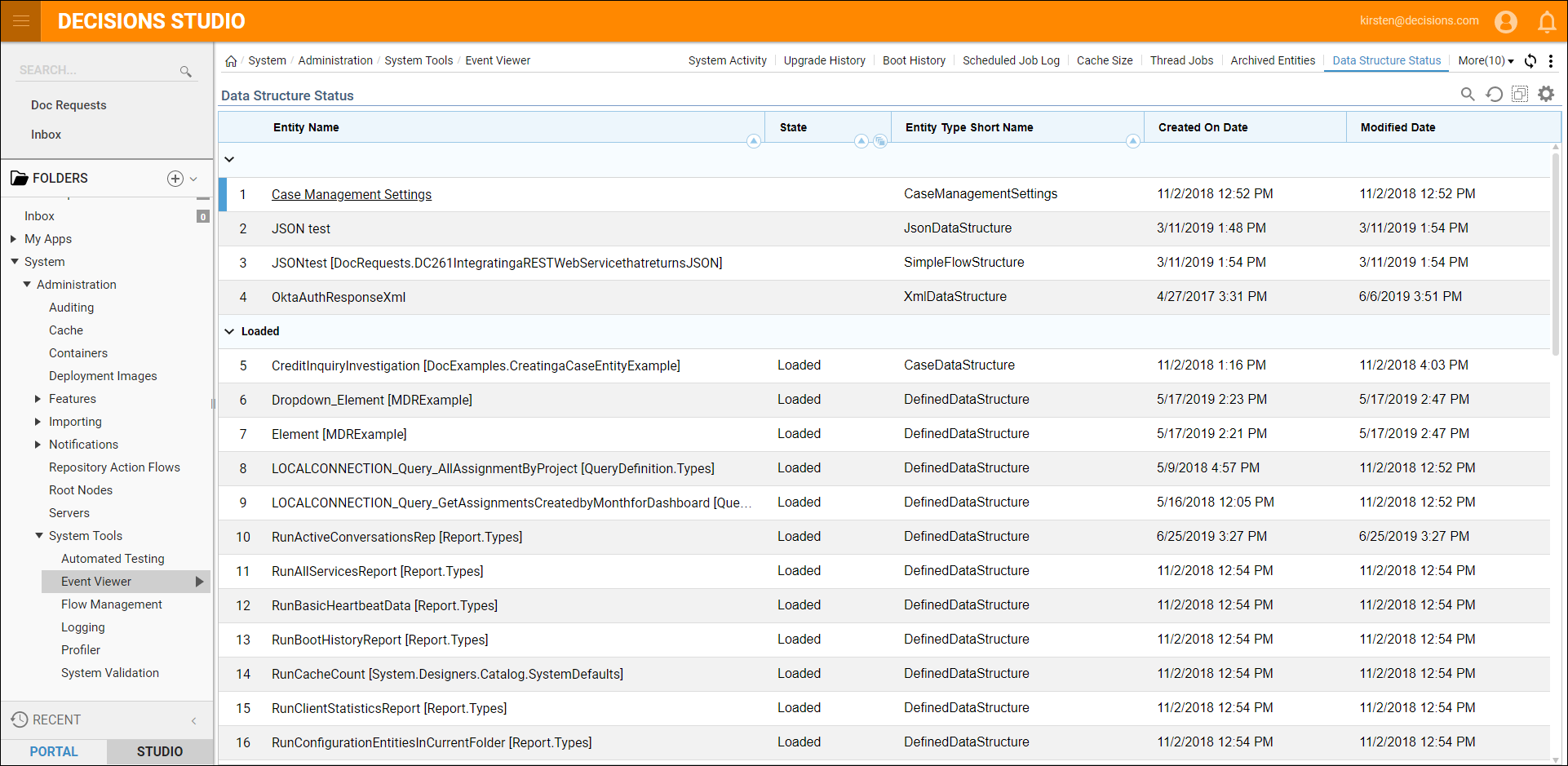Screen dimensions: 1568x766
Task: Sort by Entity Type Short Name arrow
Action: [x=1133, y=141]
